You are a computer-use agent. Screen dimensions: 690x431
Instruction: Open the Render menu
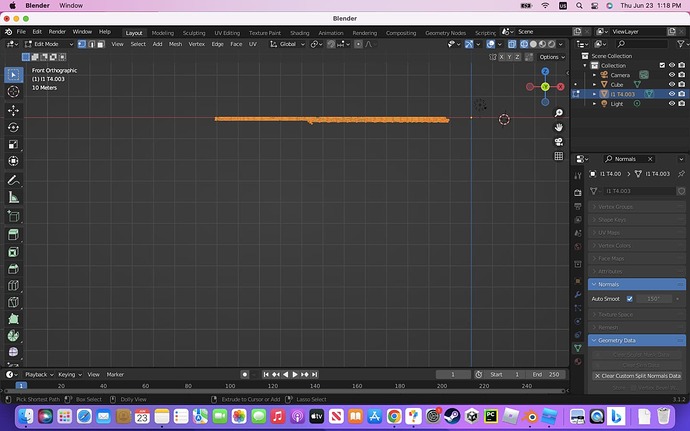57,32
